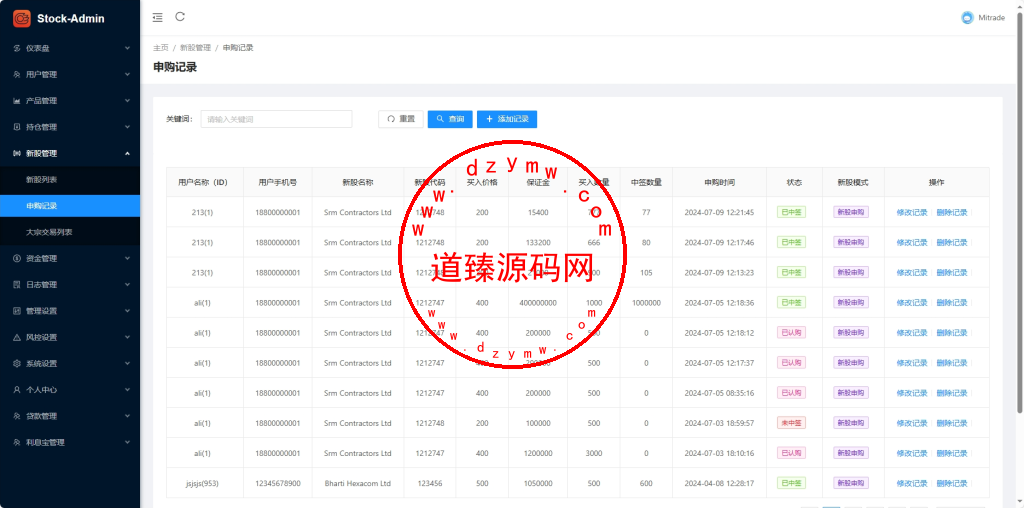
Task: Click the jsjsjs(953) user name cell
Action: [x=202, y=483]
